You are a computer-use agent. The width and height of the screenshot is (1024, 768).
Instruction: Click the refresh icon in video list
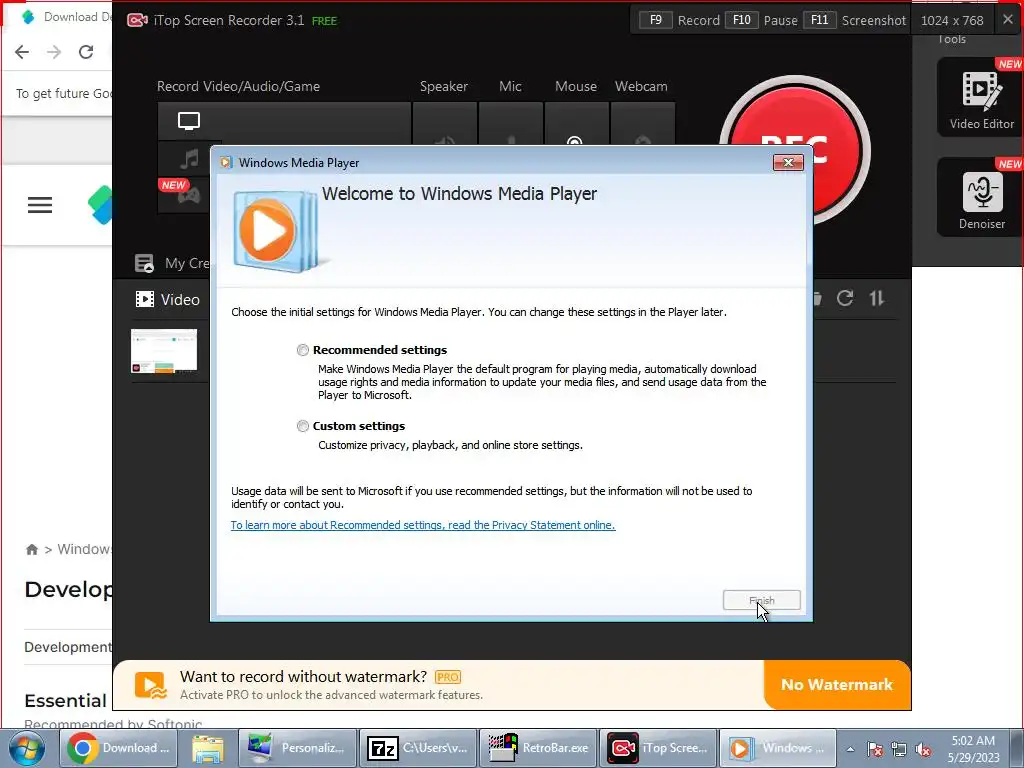845,298
